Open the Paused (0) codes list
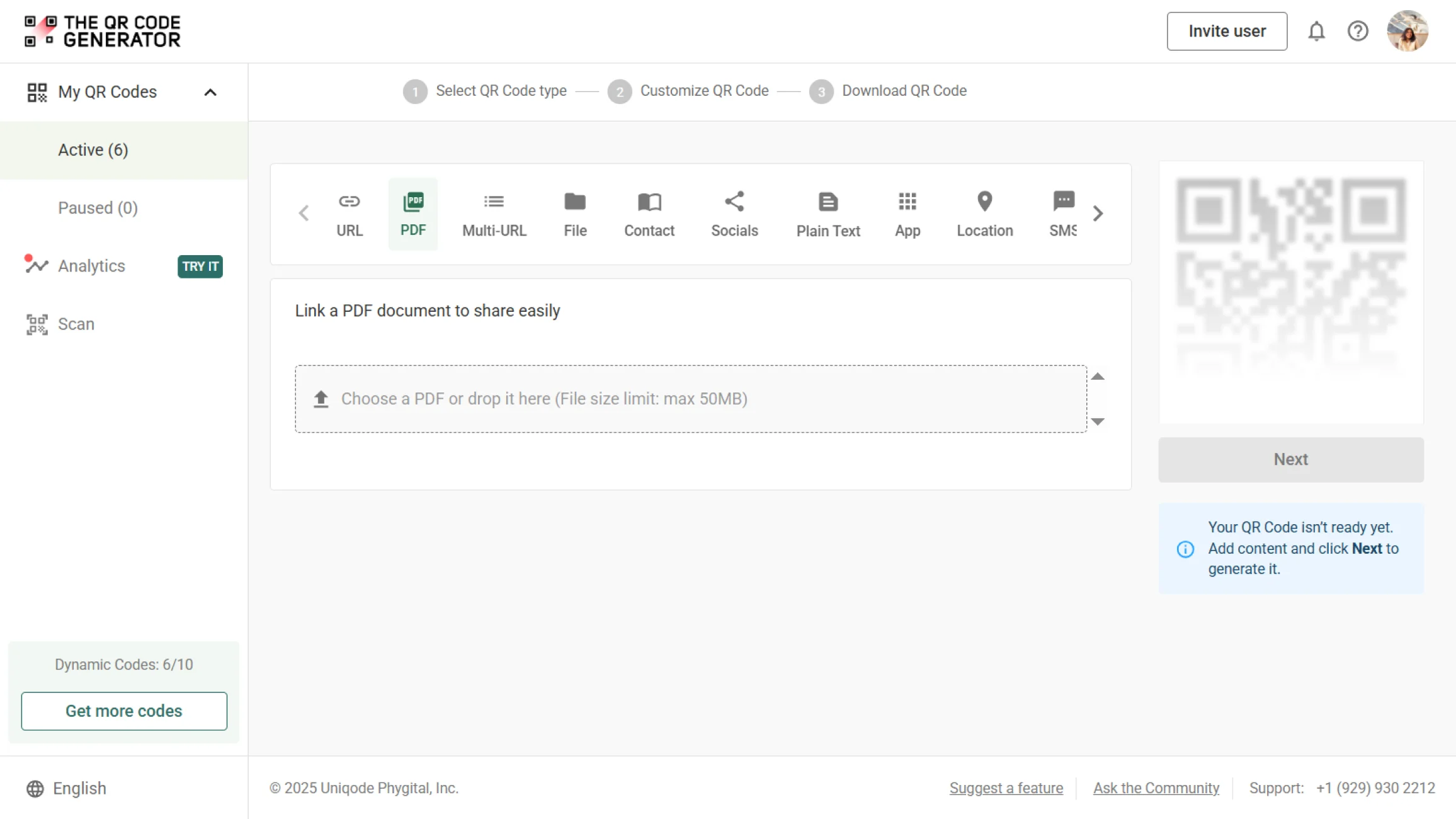The image size is (1456, 819). click(x=98, y=208)
